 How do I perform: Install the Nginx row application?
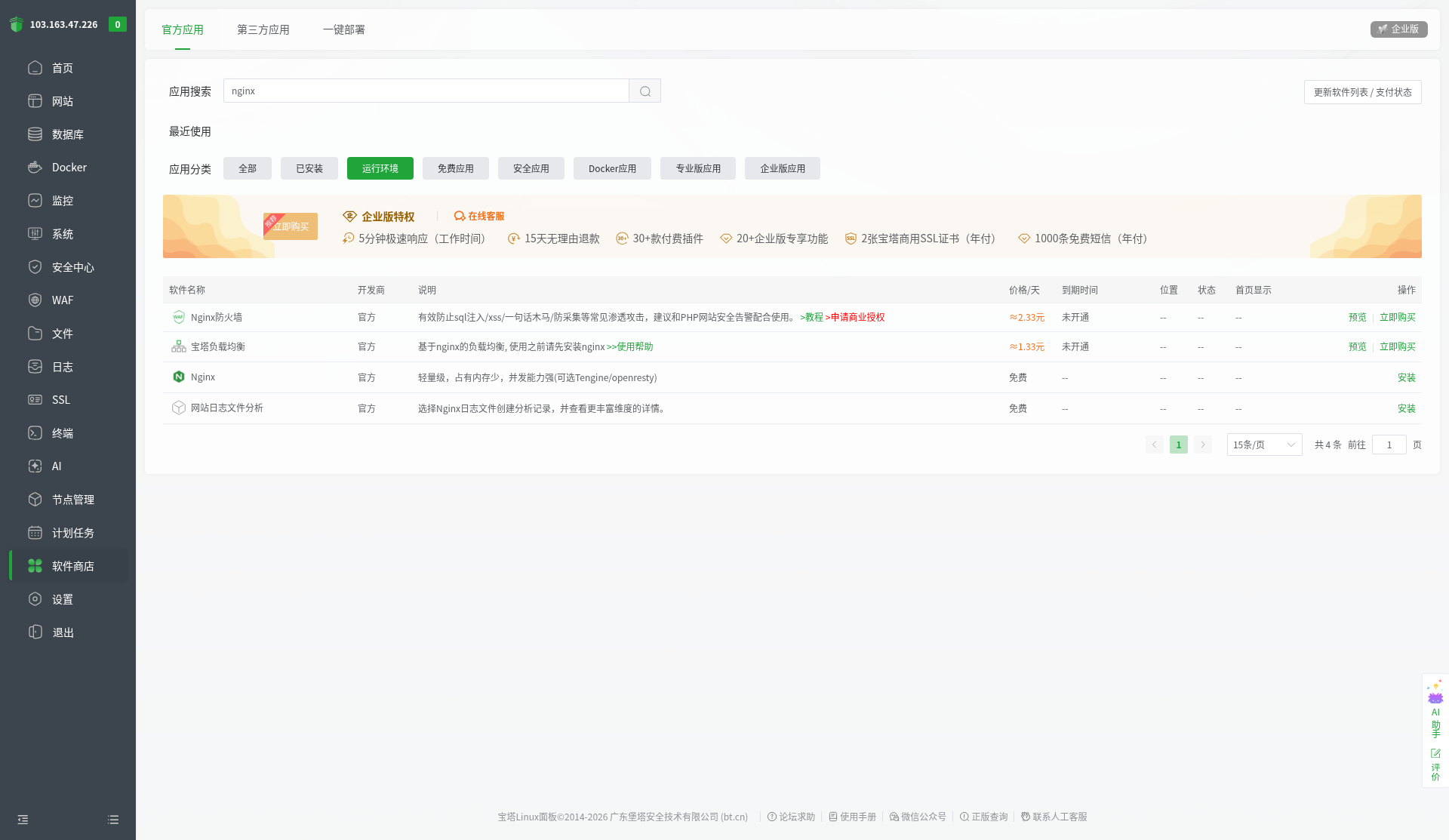click(x=1407, y=378)
